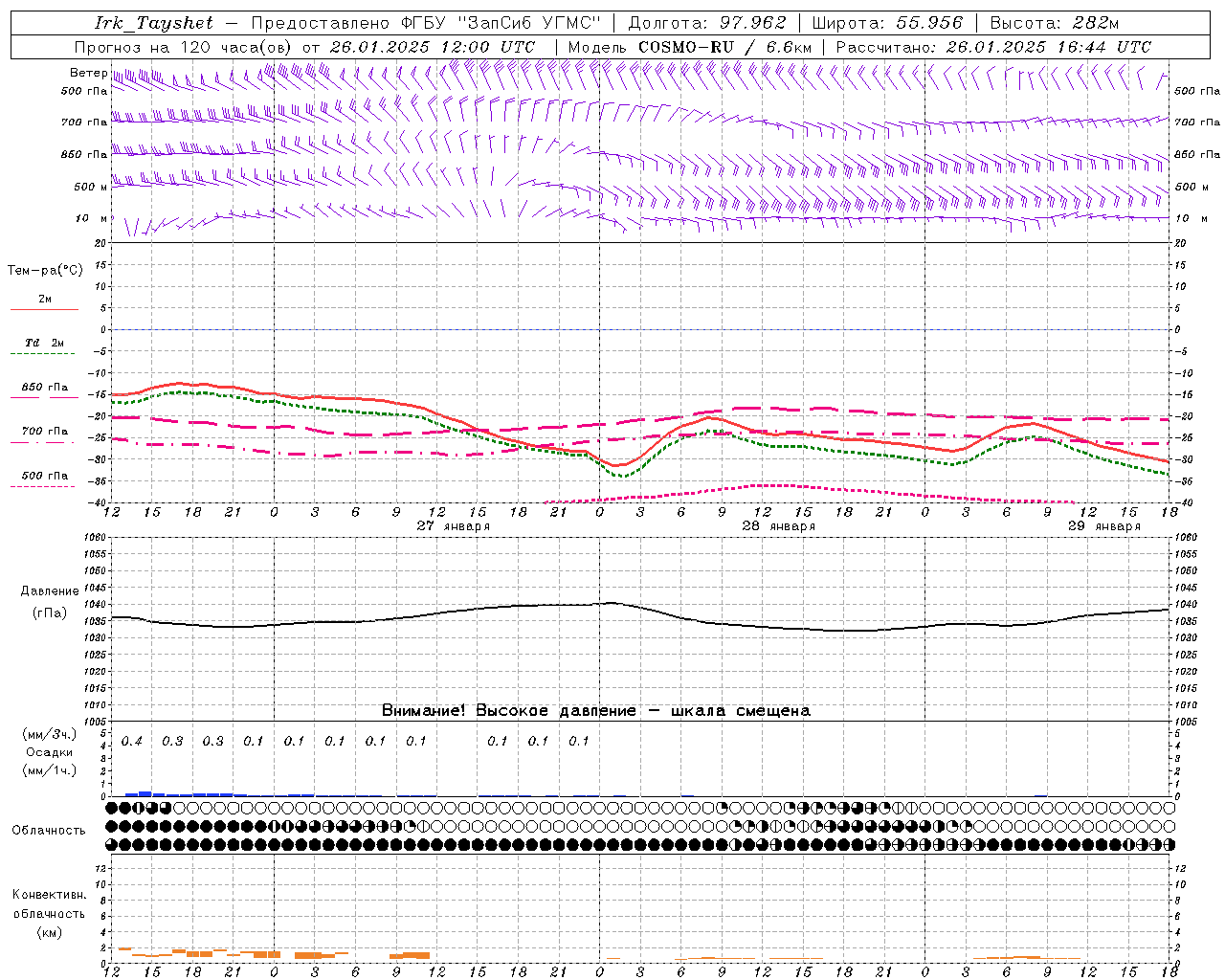This screenshot has width=1225, height=980.
Task: Select the 'Высота: 282м' elevation text
Action: click(x=1055, y=23)
